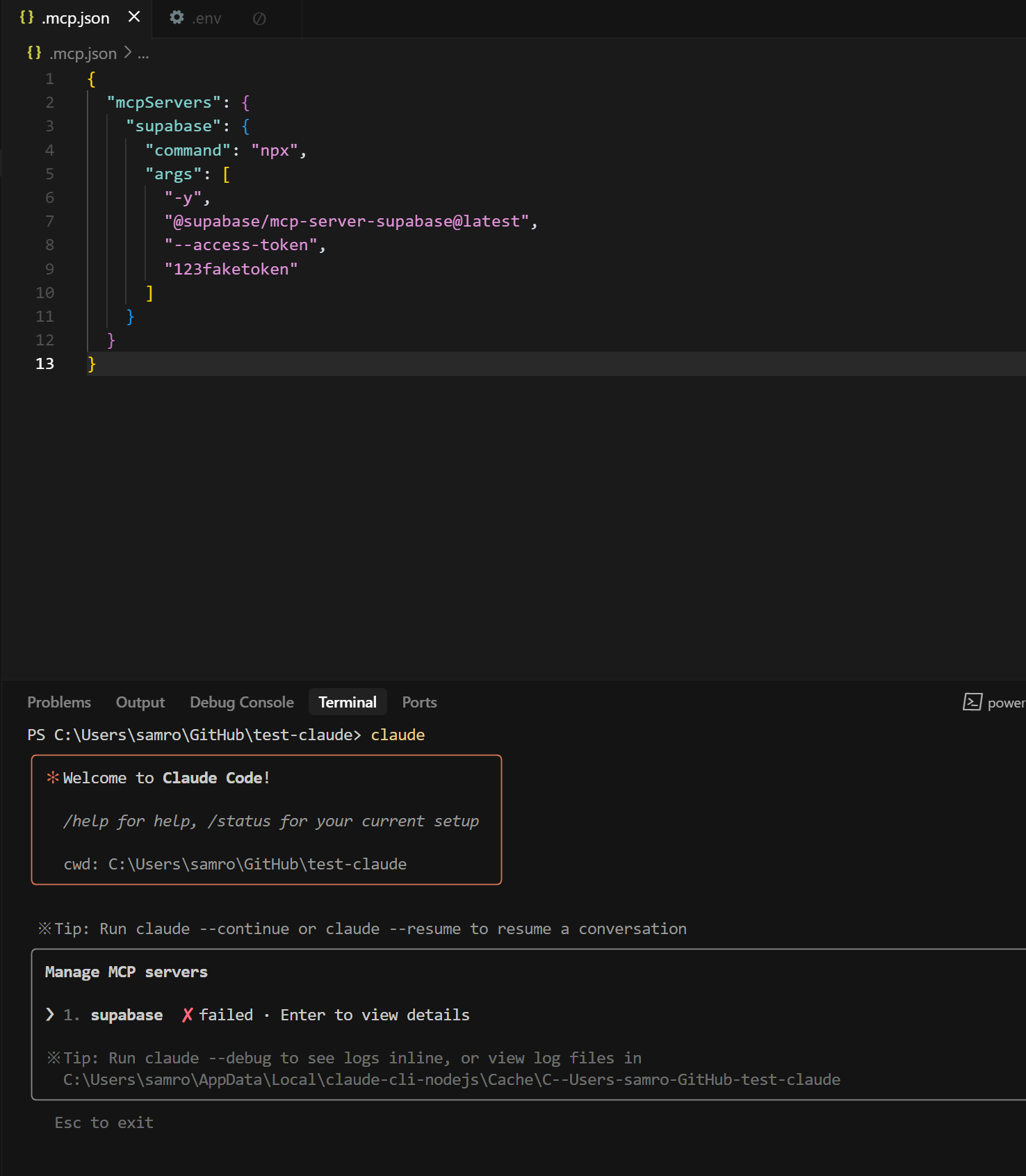Click "Enter to view details" text
This screenshot has height=1176, width=1026.
375,1015
